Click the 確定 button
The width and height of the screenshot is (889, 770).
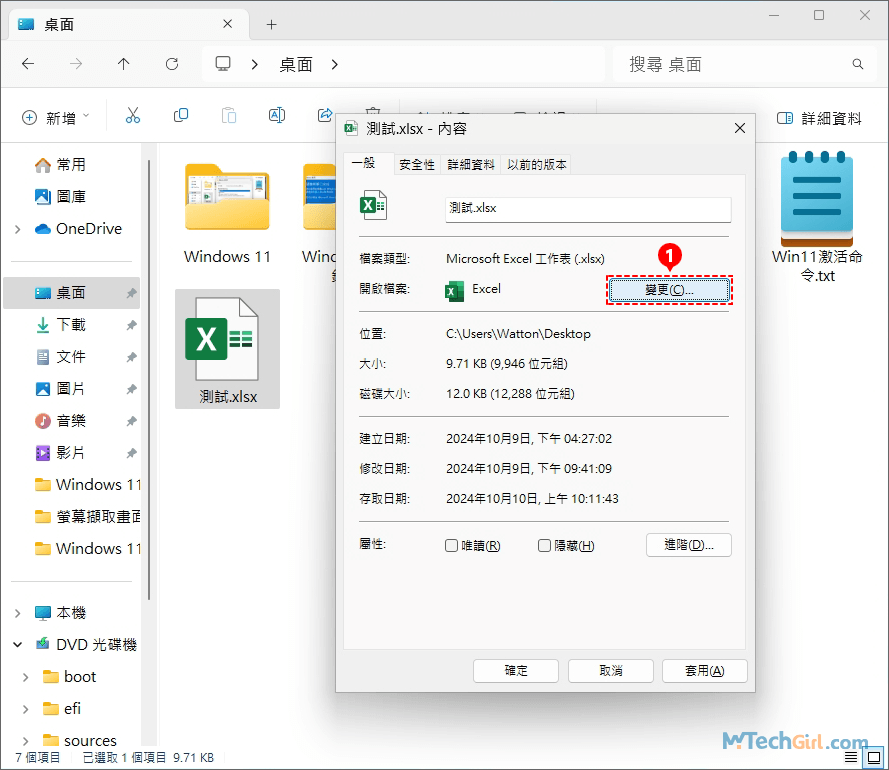pyautogui.click(x=516, y=670)
